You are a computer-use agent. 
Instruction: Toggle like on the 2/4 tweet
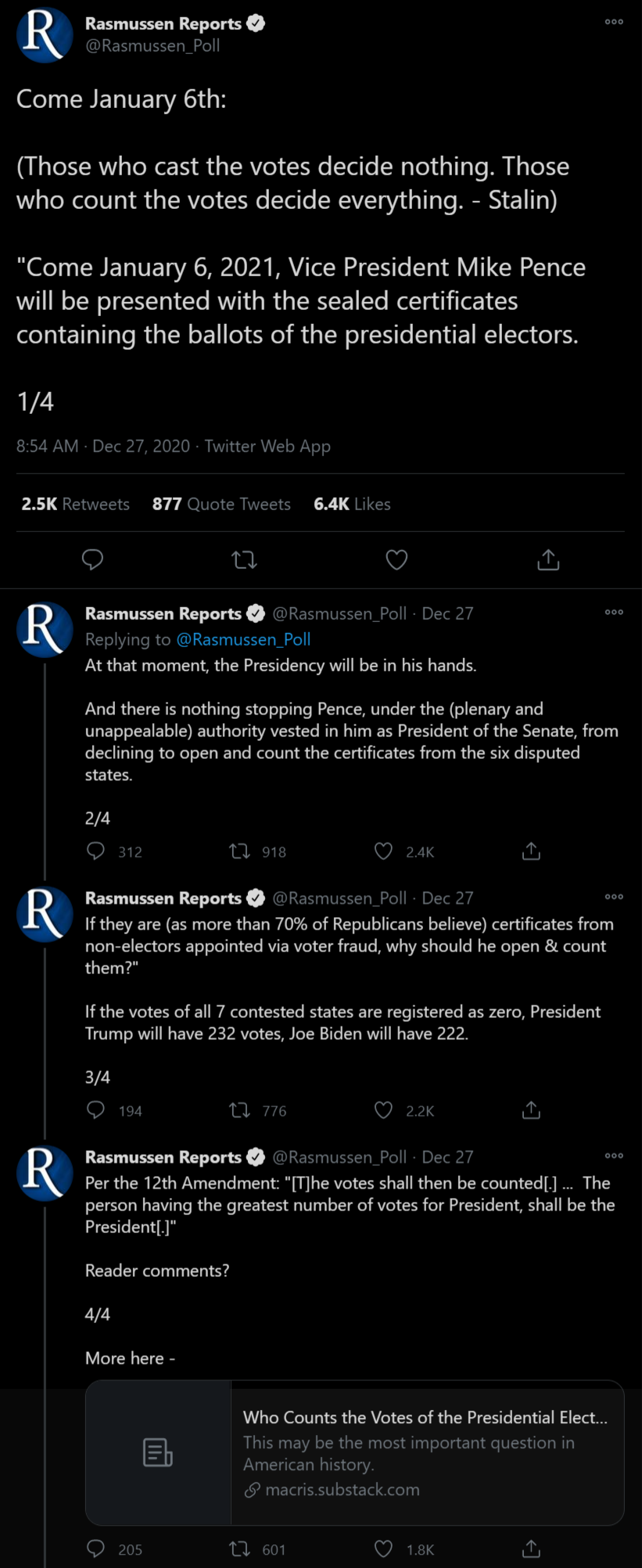pyautogui.click(x=383, y=851)
